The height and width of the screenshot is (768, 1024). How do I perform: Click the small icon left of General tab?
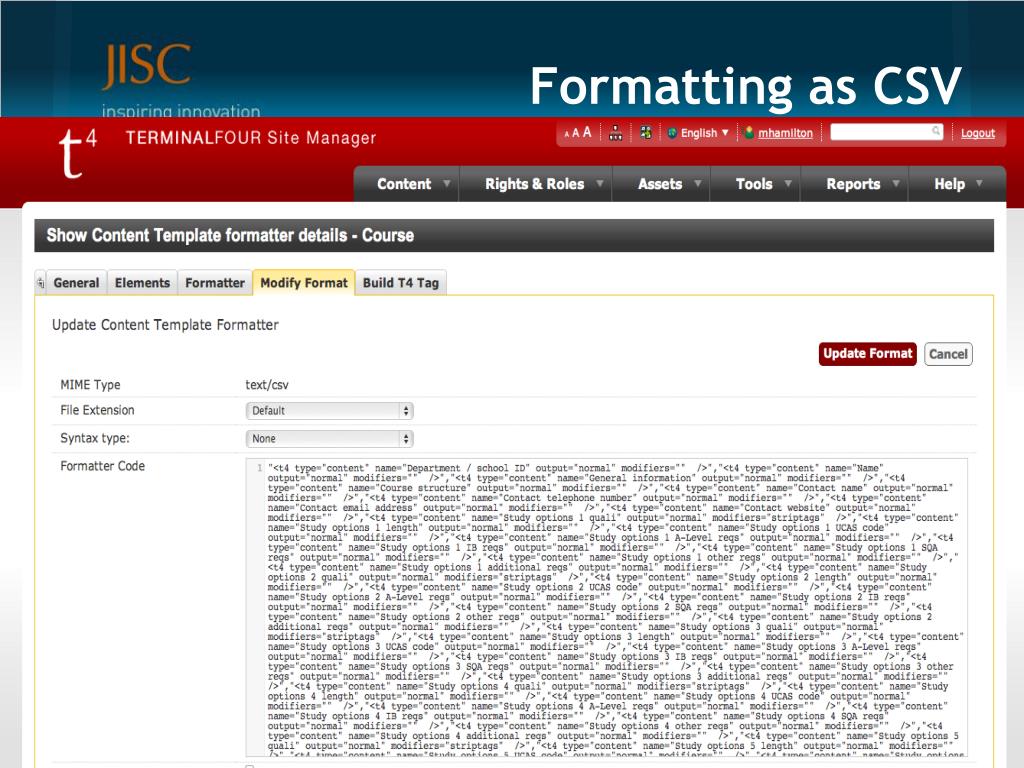40,283
